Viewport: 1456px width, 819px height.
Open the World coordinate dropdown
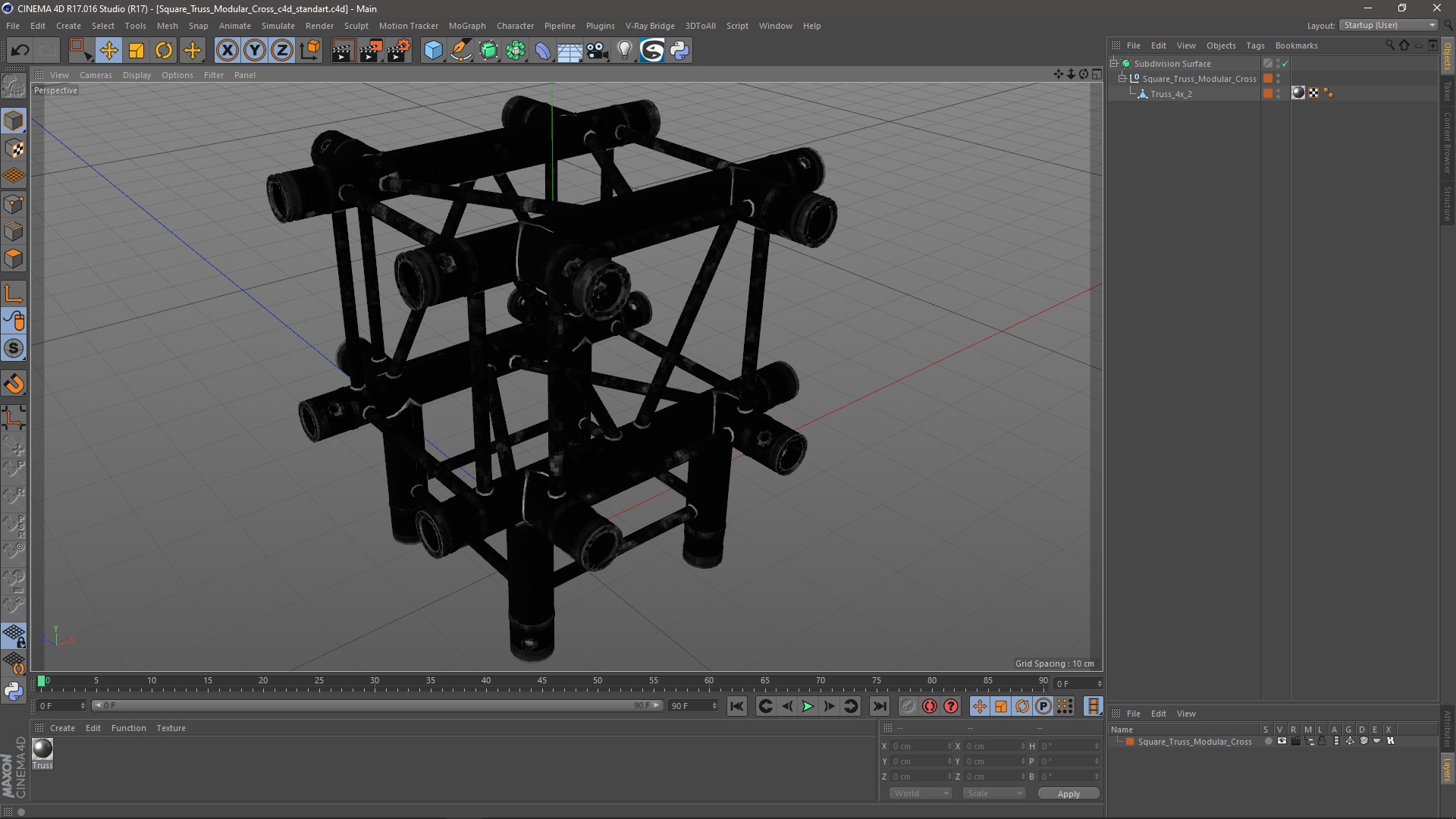pos(921,793)
